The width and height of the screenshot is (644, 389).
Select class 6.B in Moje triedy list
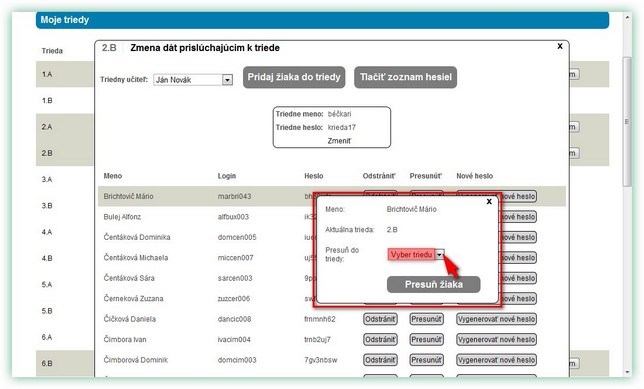click(x=47, y=364)
